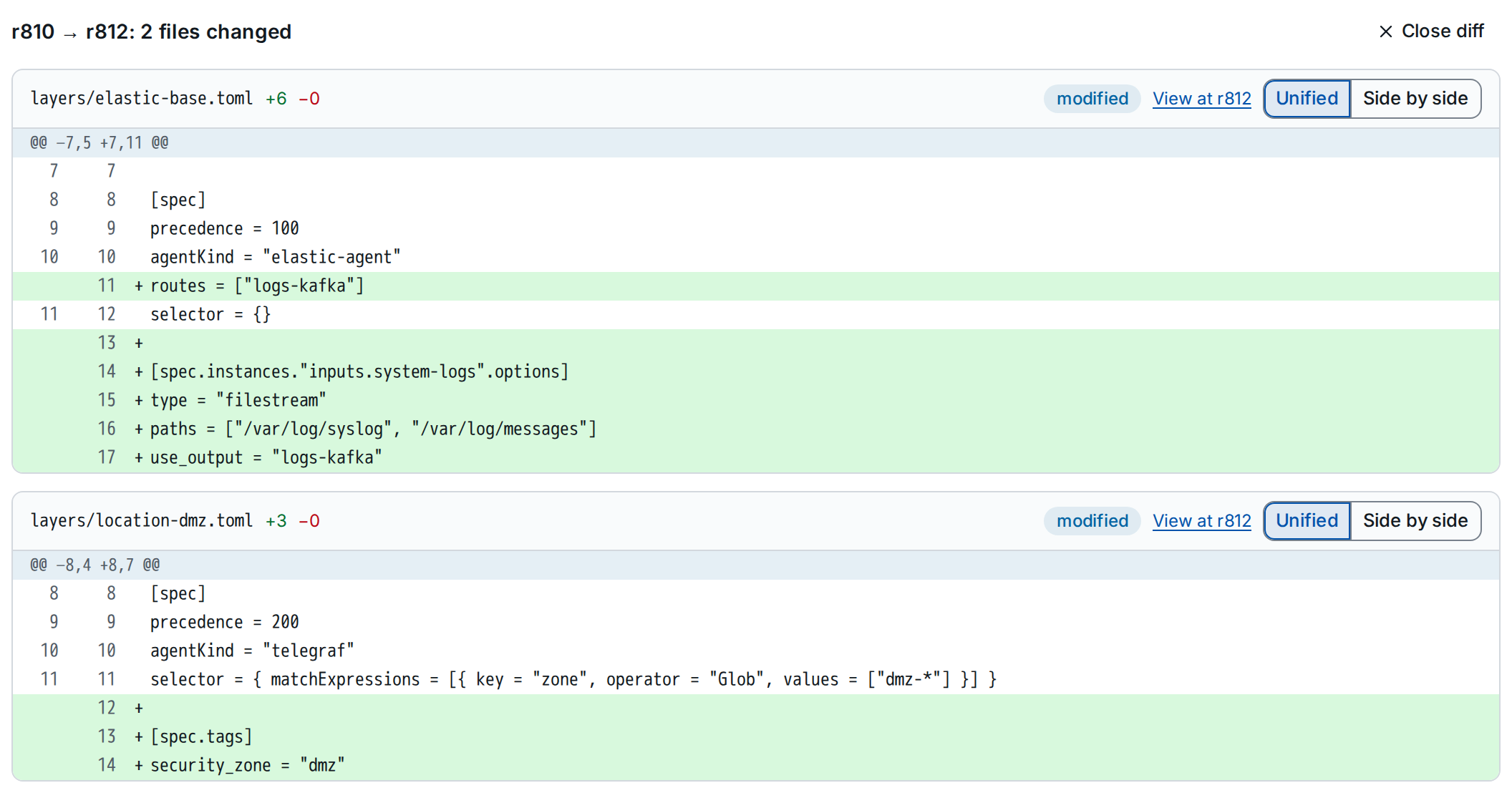The height and width of the screenshot is (793, 1512).
Task: Click added line routes = ["logs-kafka"]
Action: coord(756,286)
